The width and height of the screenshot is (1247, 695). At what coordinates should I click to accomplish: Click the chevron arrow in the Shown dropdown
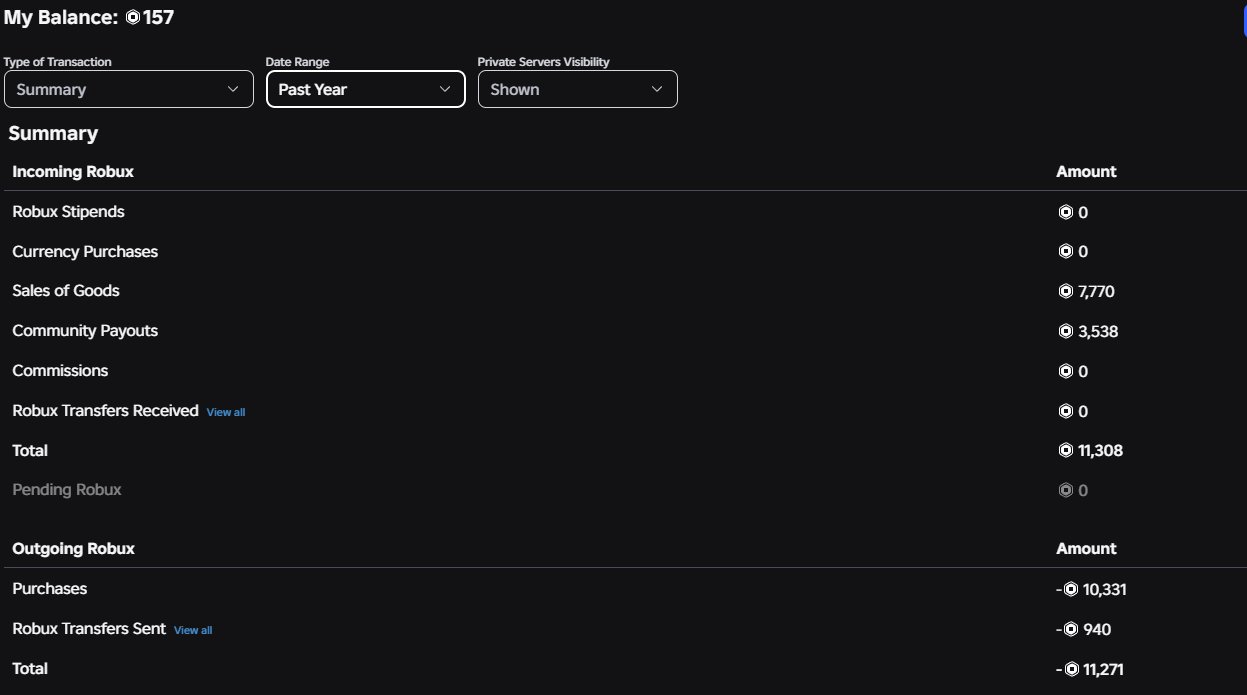pos(657,89)
